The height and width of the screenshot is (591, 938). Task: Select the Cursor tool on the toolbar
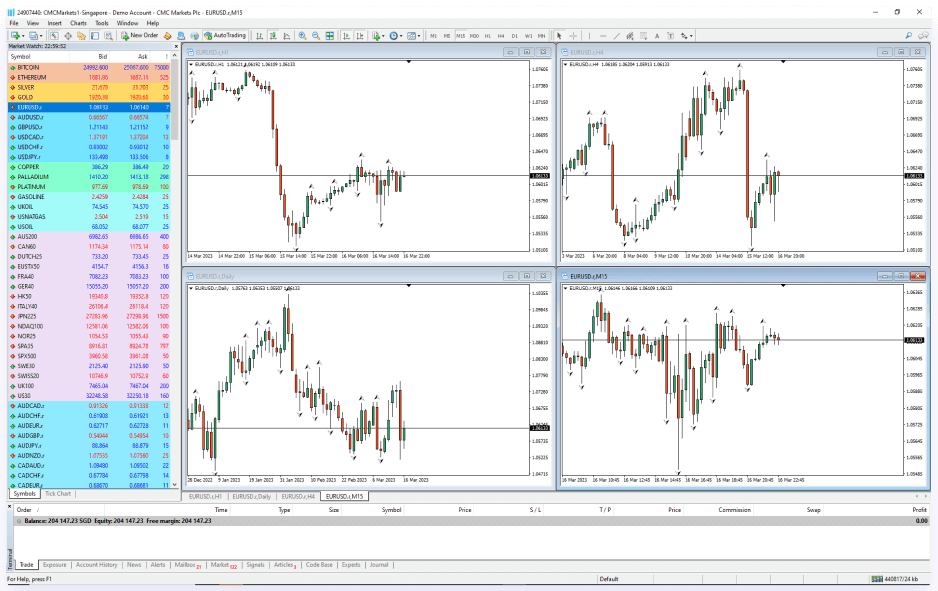(x=559, y=36)
